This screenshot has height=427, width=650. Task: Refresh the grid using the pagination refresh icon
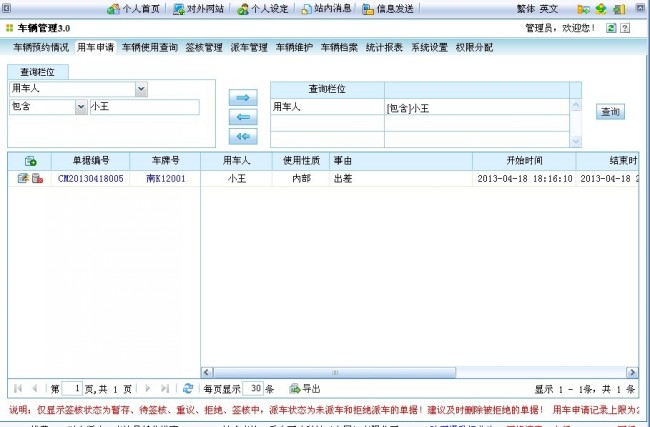pos(187,388)
